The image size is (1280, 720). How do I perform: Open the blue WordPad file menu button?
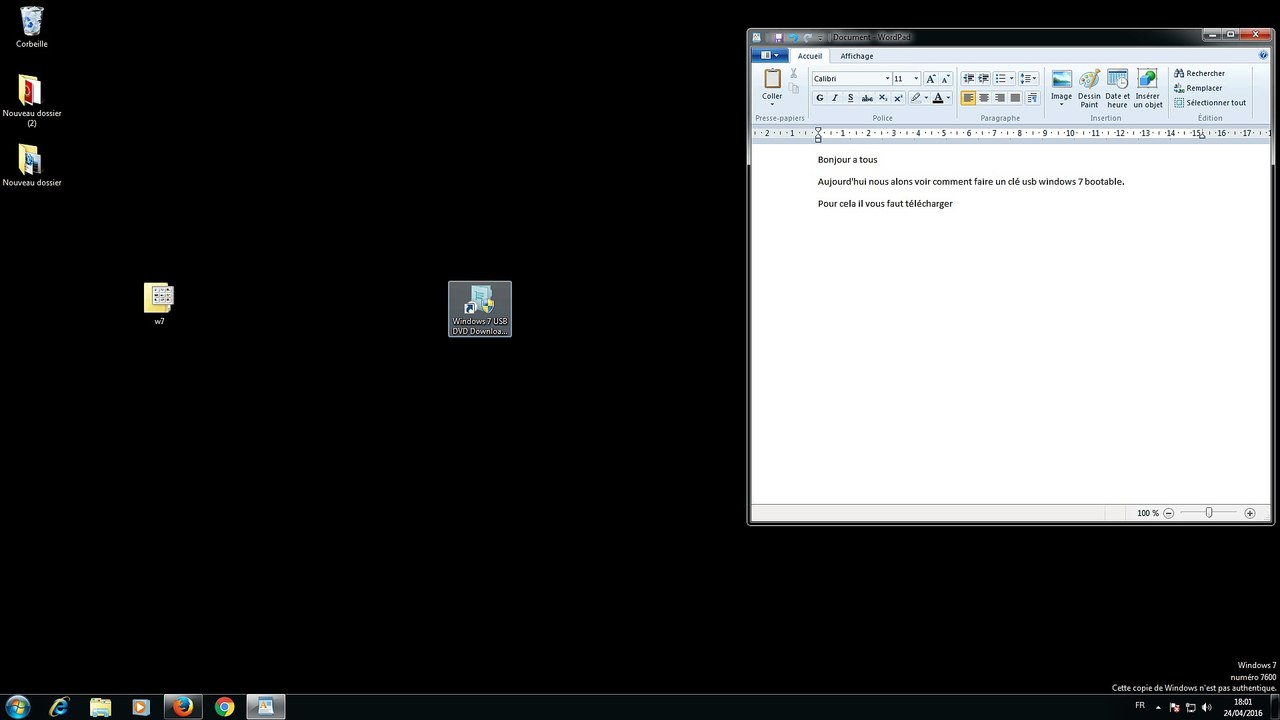pyautogui.click(x=769, y=56)
